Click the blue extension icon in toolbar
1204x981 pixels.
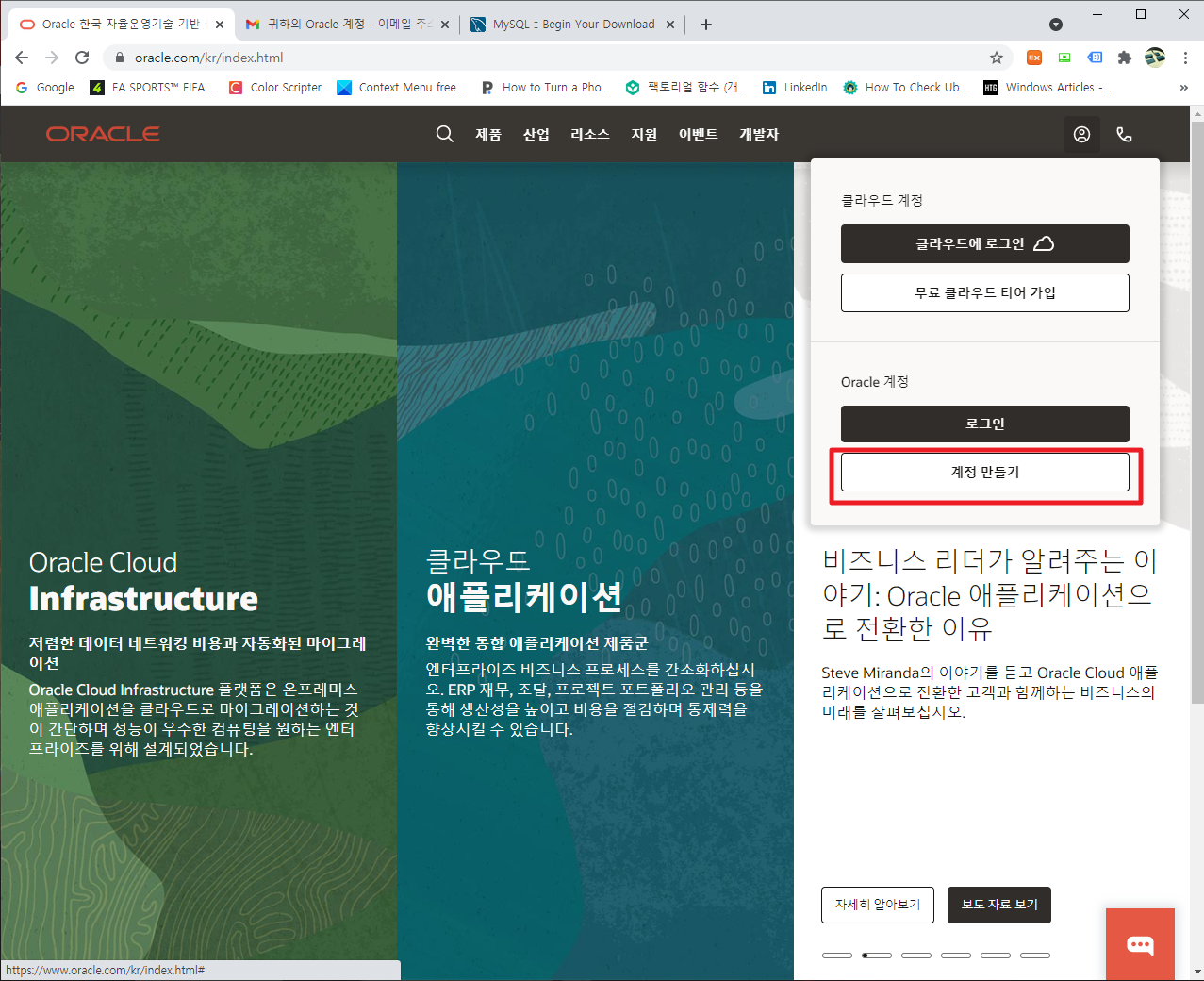[x=1095, y=58]
